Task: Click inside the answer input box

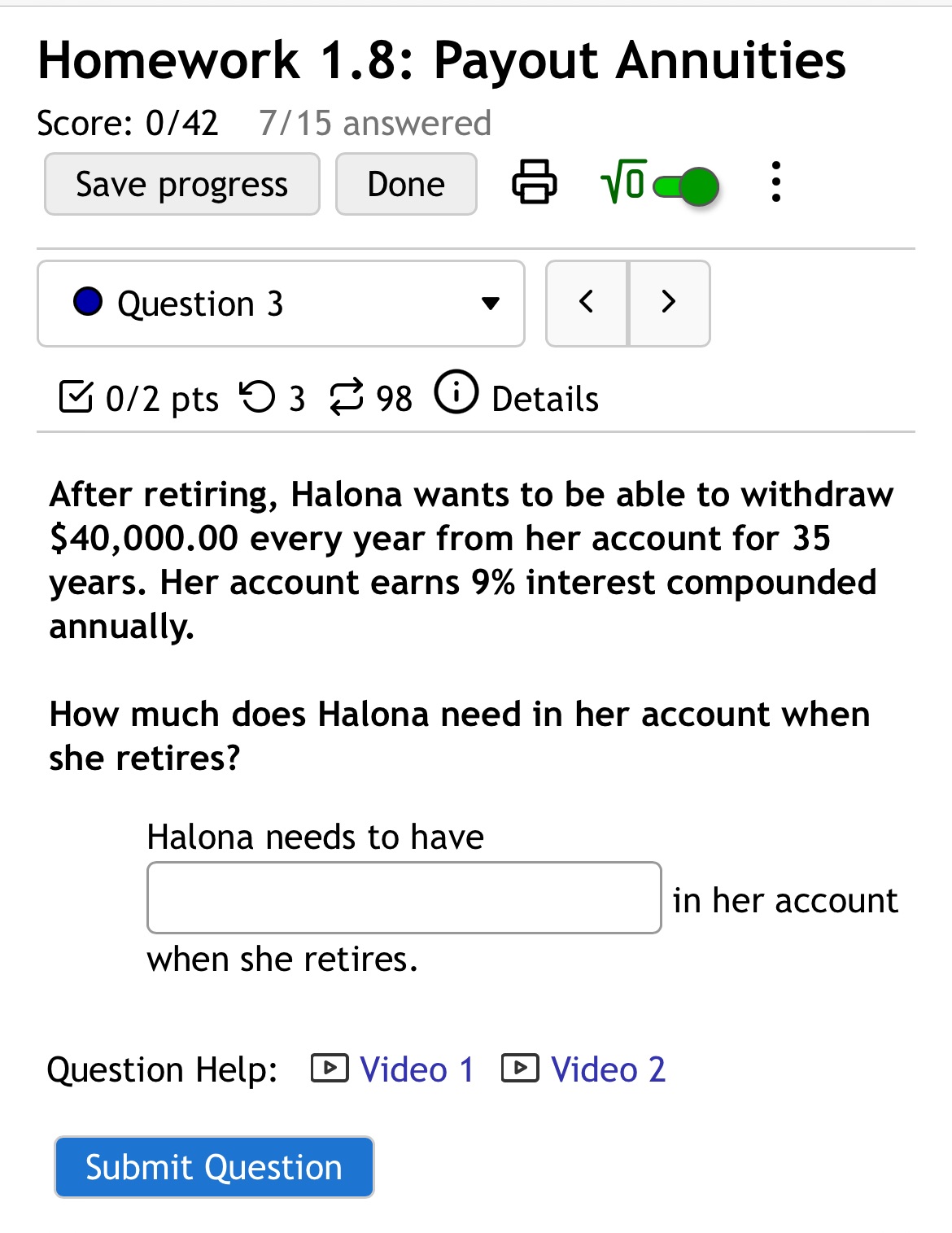Action: (x=403, y=896)
